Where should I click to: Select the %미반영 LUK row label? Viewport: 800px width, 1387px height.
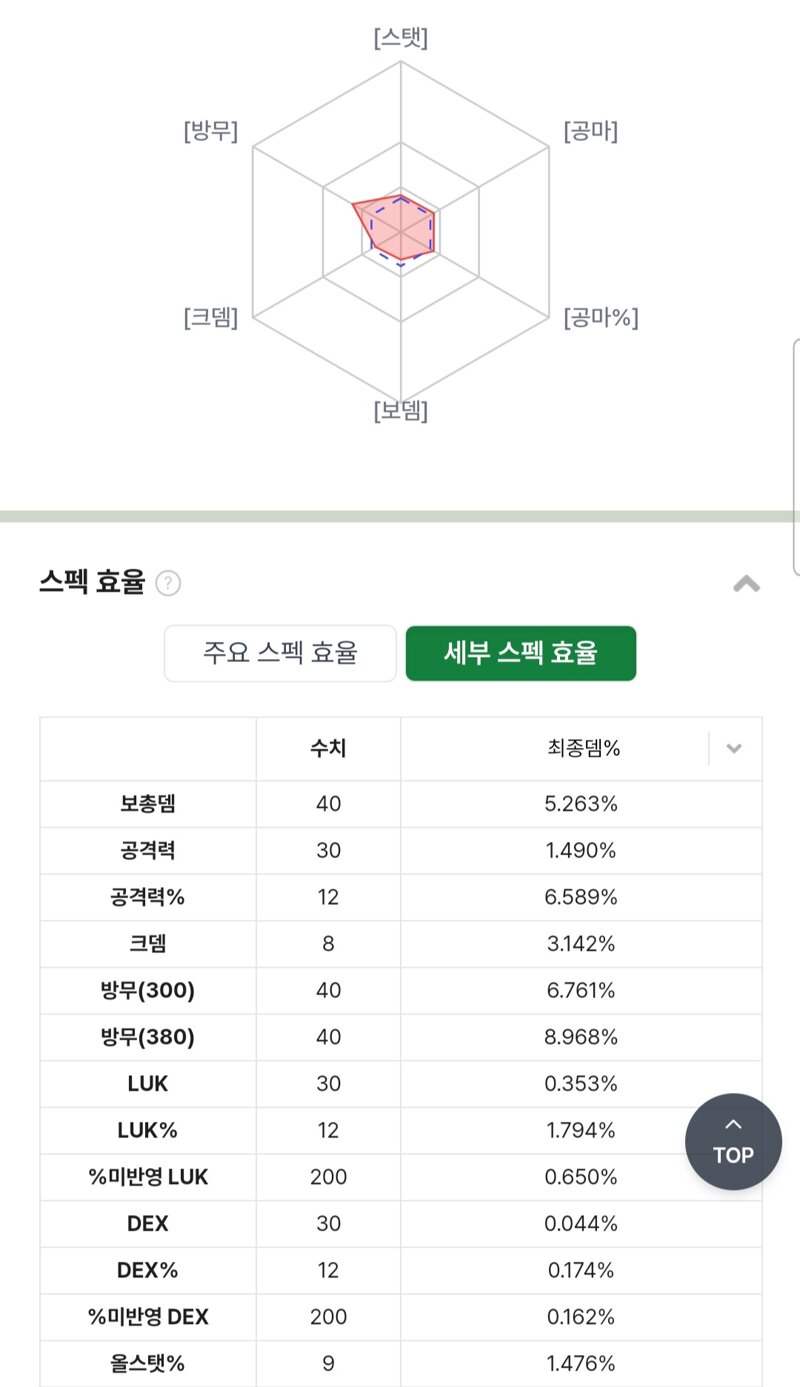click(x=148, y=1177)
